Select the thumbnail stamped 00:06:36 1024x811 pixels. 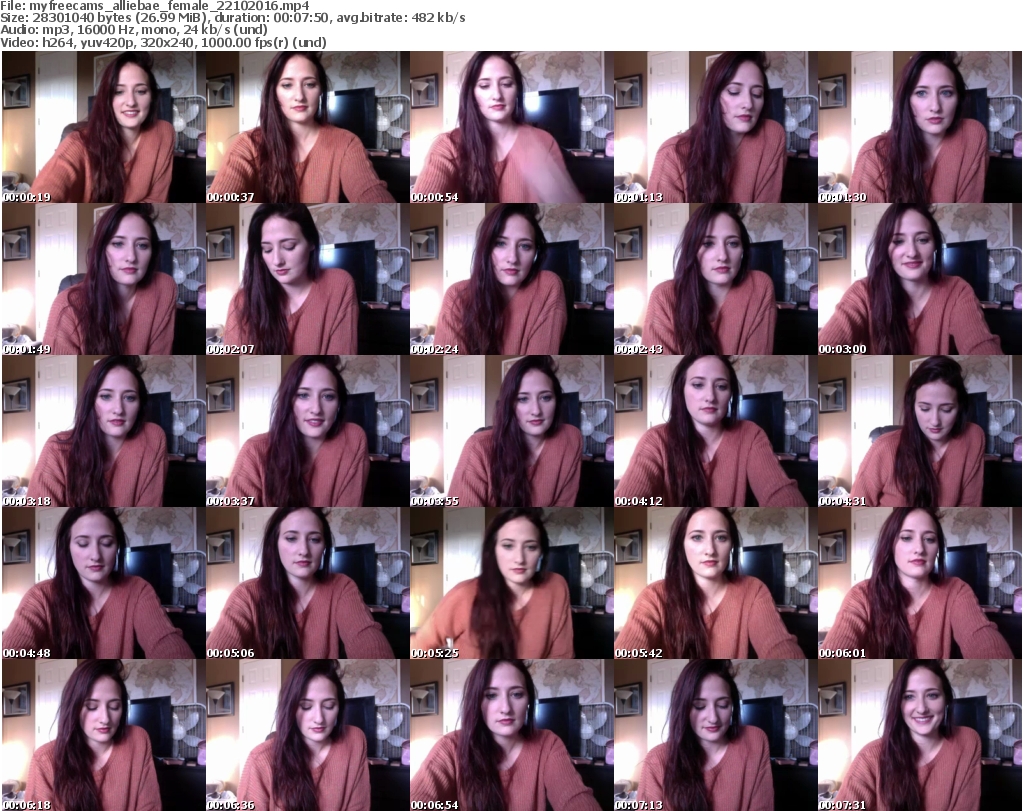[308, 735]
